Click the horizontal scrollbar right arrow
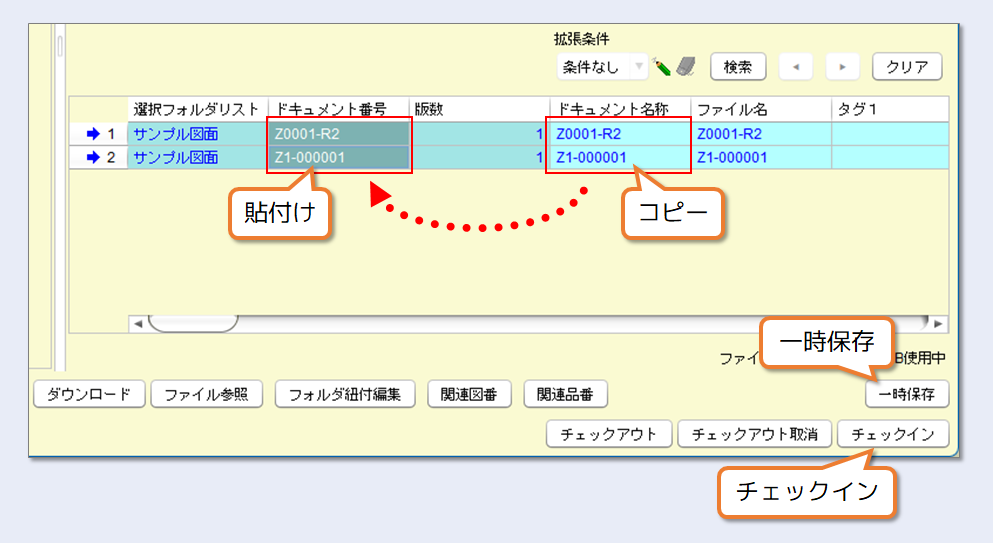The width and height of the screenshot is (993, 543). (937, 323)
